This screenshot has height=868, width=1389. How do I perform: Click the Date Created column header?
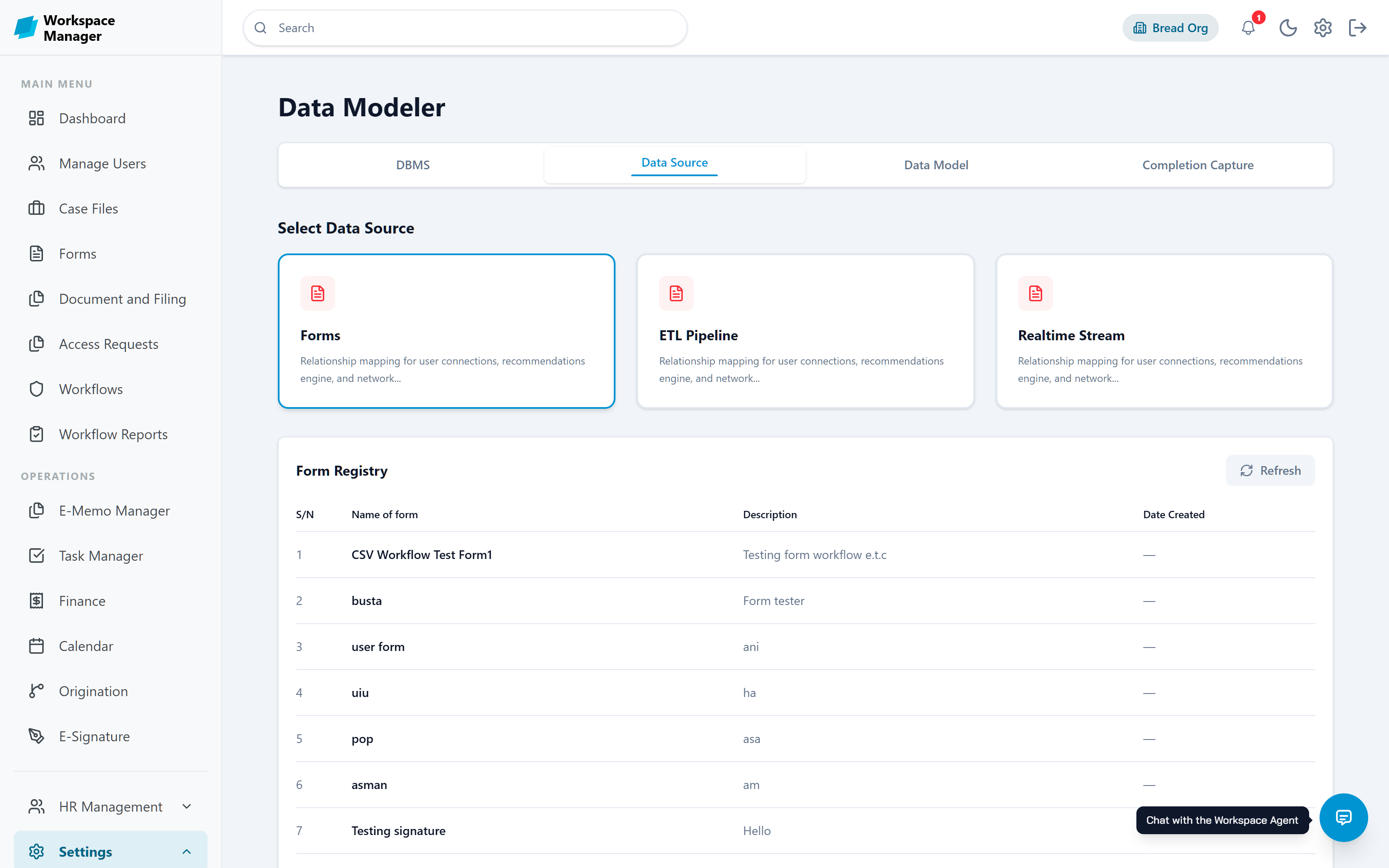pyautogui.click(x=1173, y=514)
